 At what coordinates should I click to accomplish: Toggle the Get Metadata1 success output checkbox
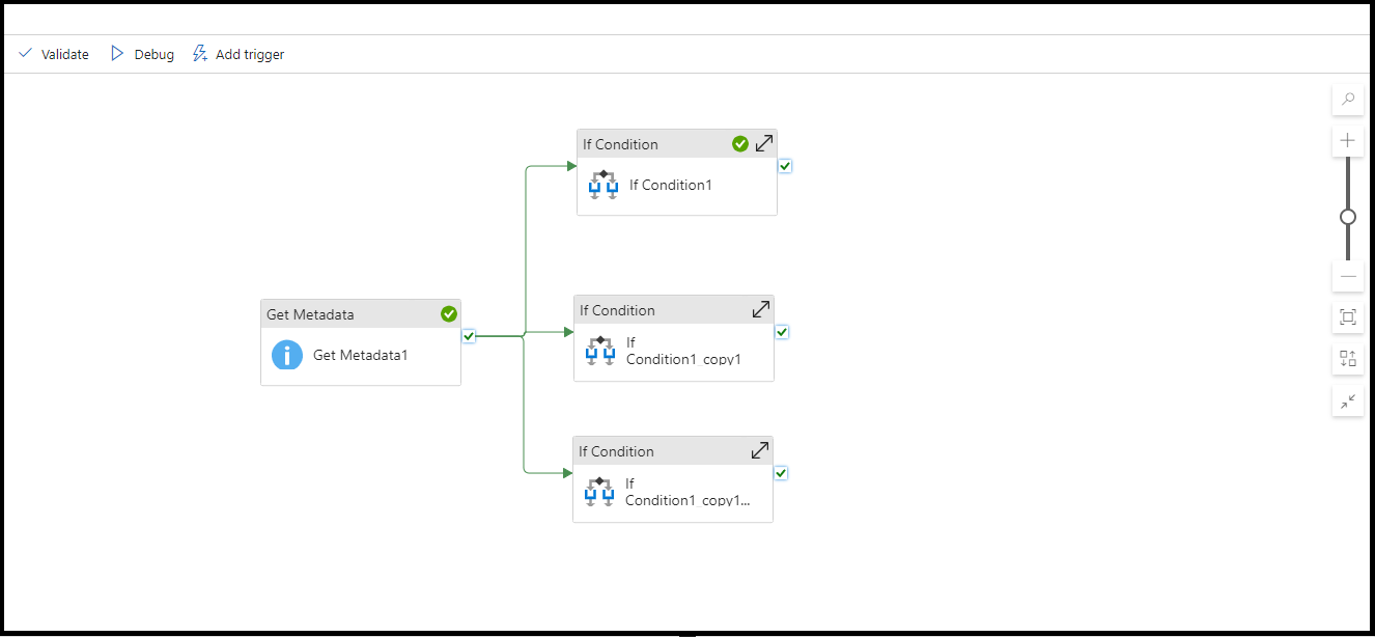pos(469,336)
